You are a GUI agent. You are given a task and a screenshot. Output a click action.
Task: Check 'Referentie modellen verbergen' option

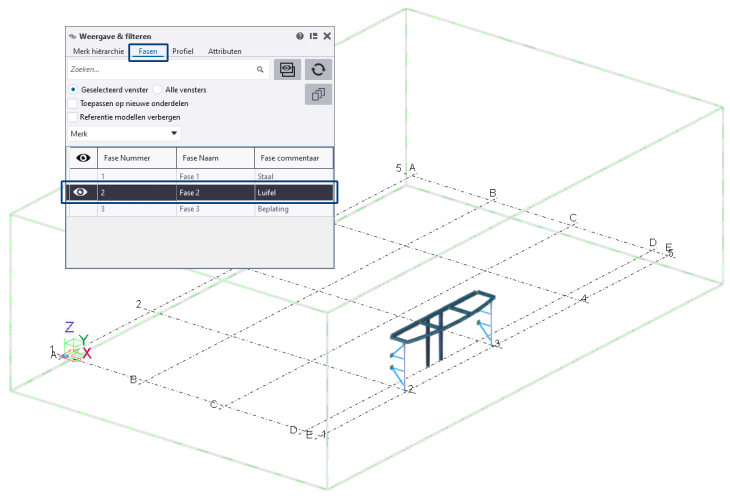click(73, 116)
